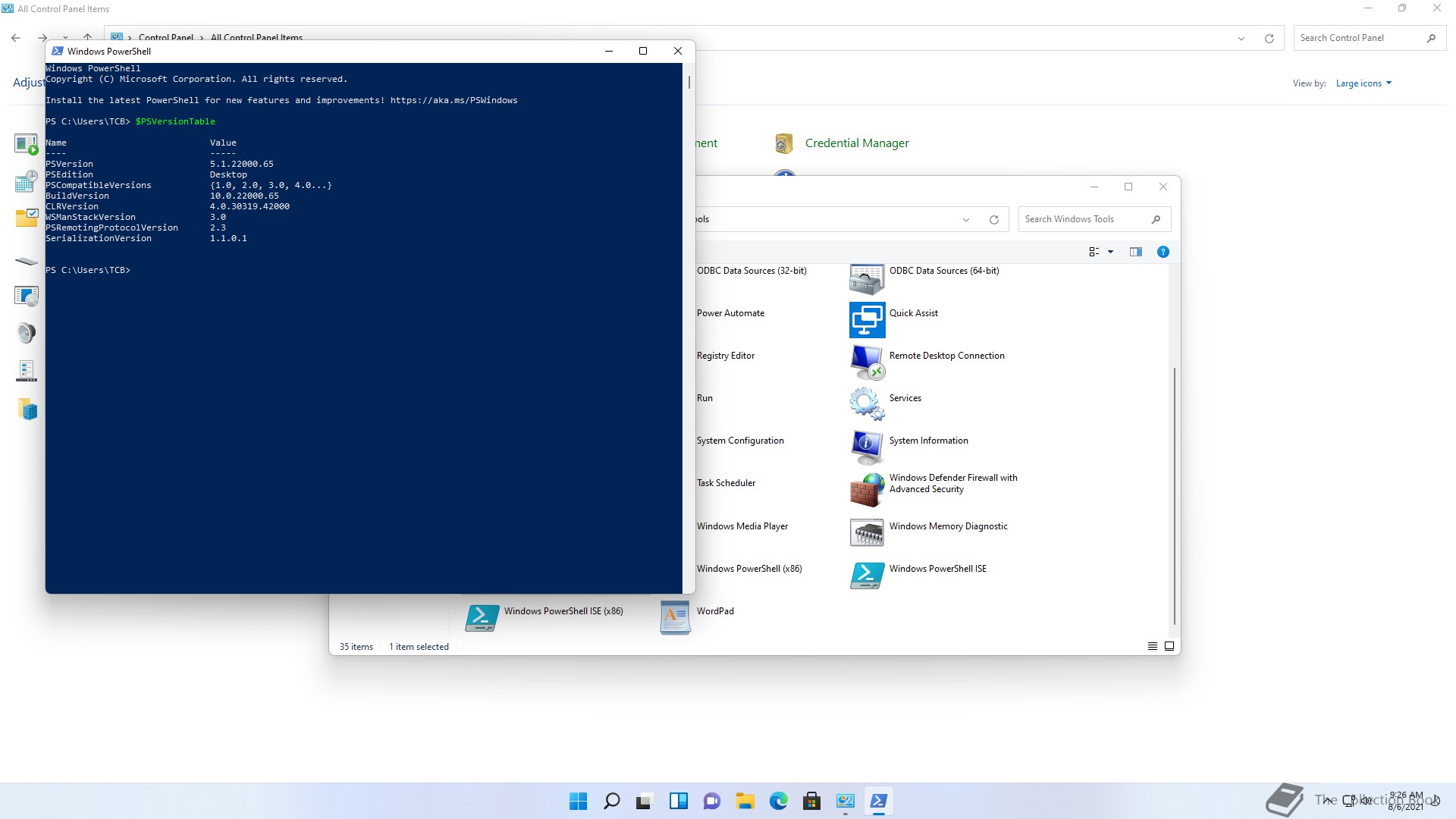Click PowerShell window title bar icon
This screenshot has width=1456, height=819.
point(58,51)
